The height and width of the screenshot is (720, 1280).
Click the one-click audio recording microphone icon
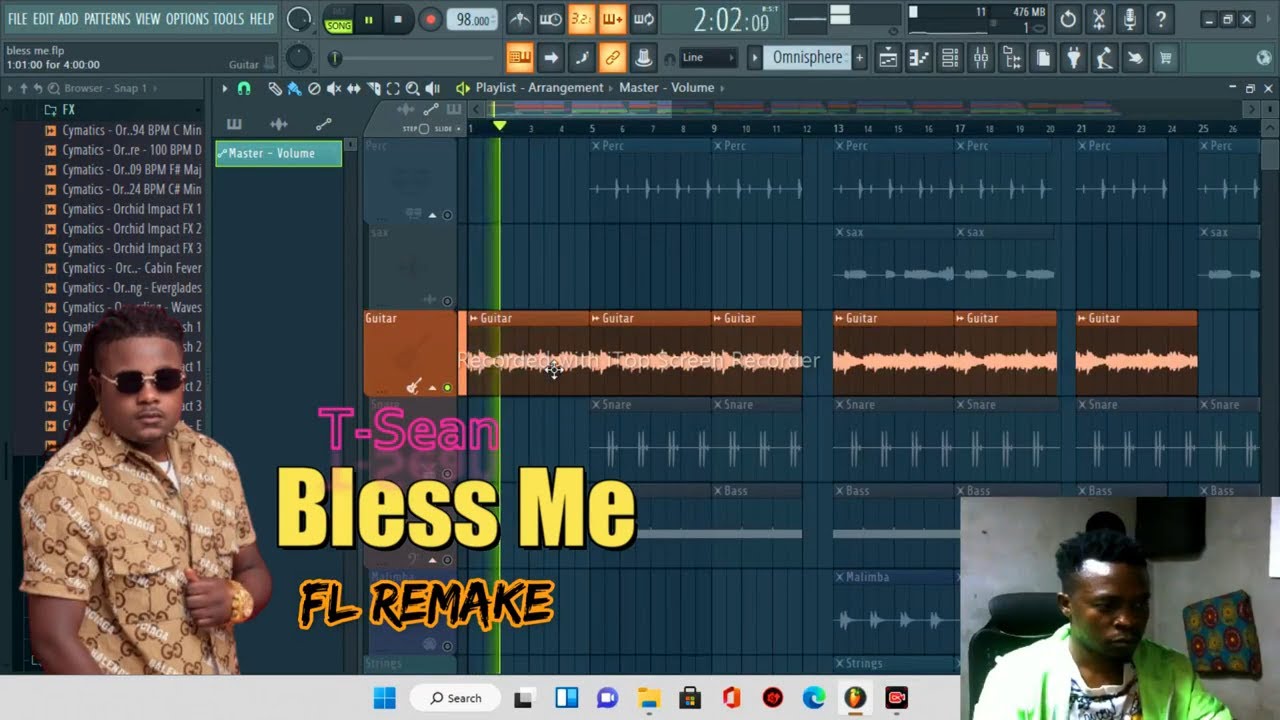[x=1130, y=19]
